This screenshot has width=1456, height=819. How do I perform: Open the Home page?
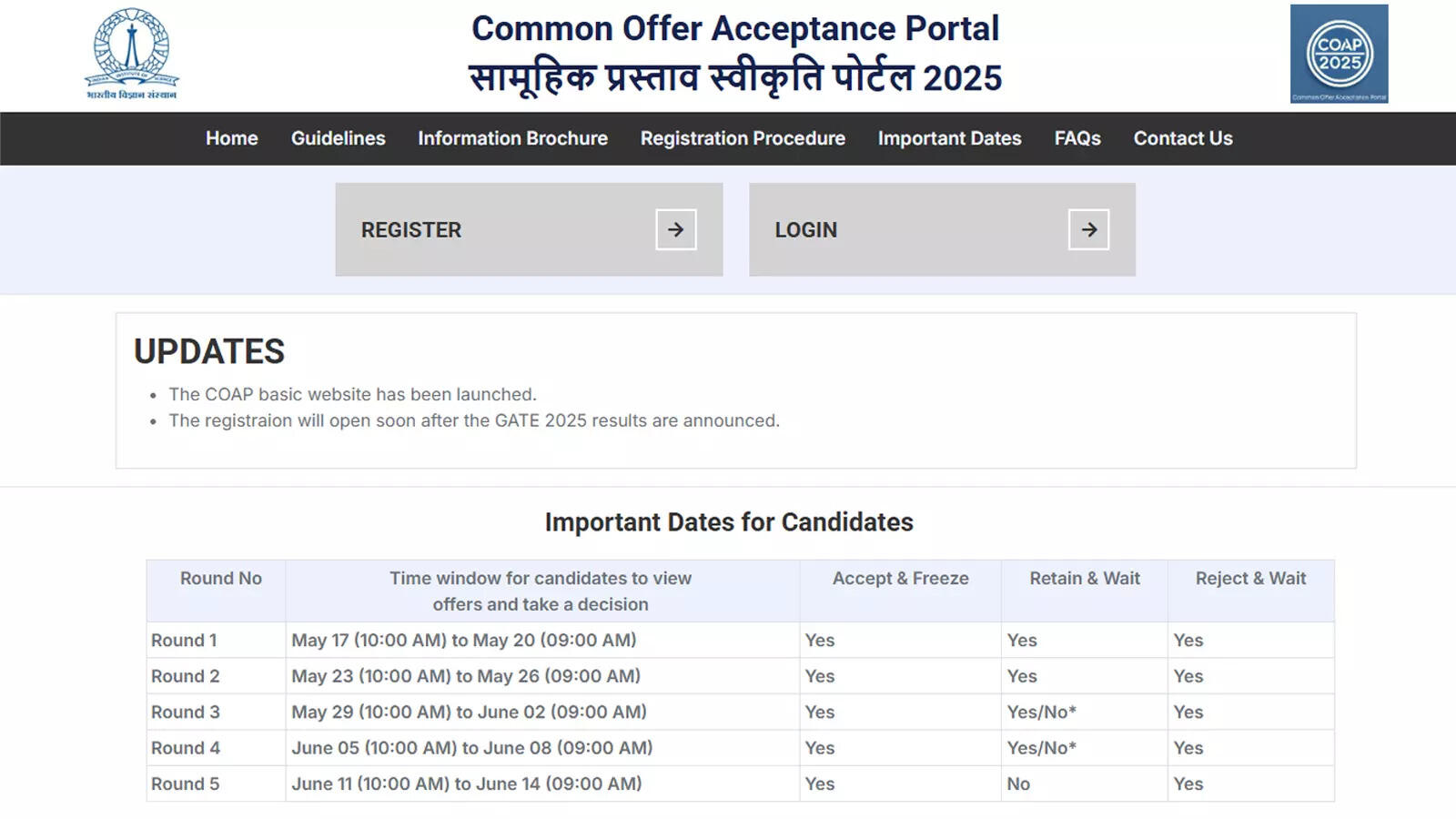pyautogui.click(x=231, y=138)
